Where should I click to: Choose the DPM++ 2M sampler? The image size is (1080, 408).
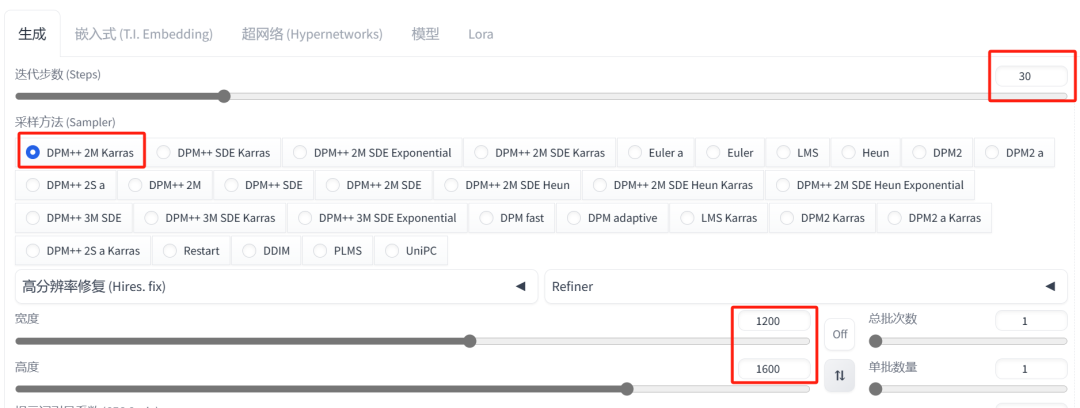pos(165,185)
